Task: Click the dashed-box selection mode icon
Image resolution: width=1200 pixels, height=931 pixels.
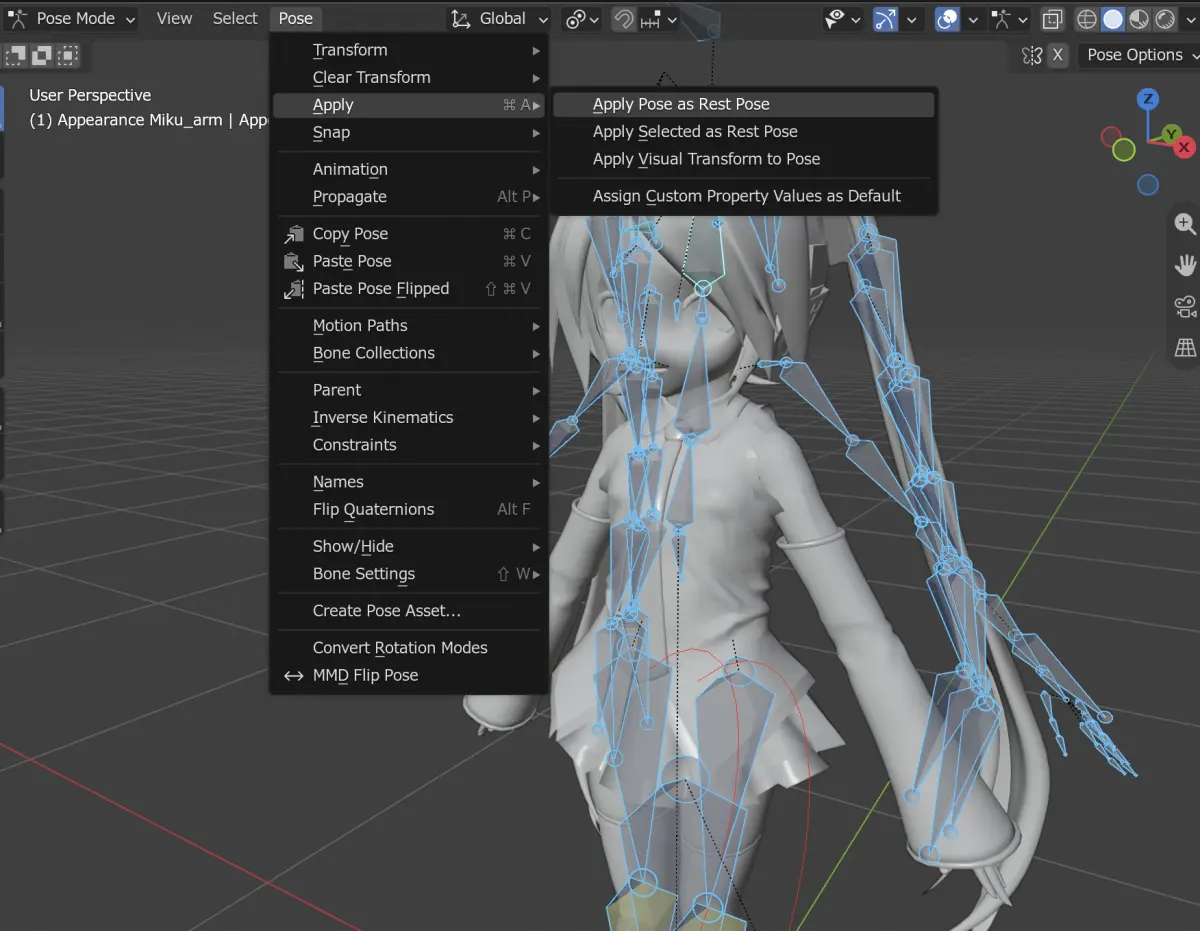Action: [x=68, y=55]
